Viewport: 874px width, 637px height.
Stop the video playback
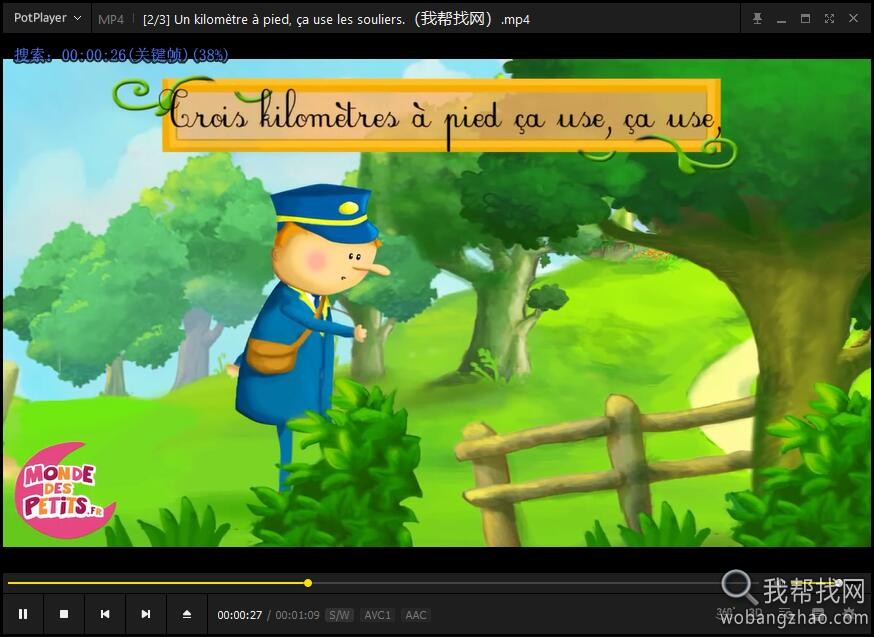point(64,614)
